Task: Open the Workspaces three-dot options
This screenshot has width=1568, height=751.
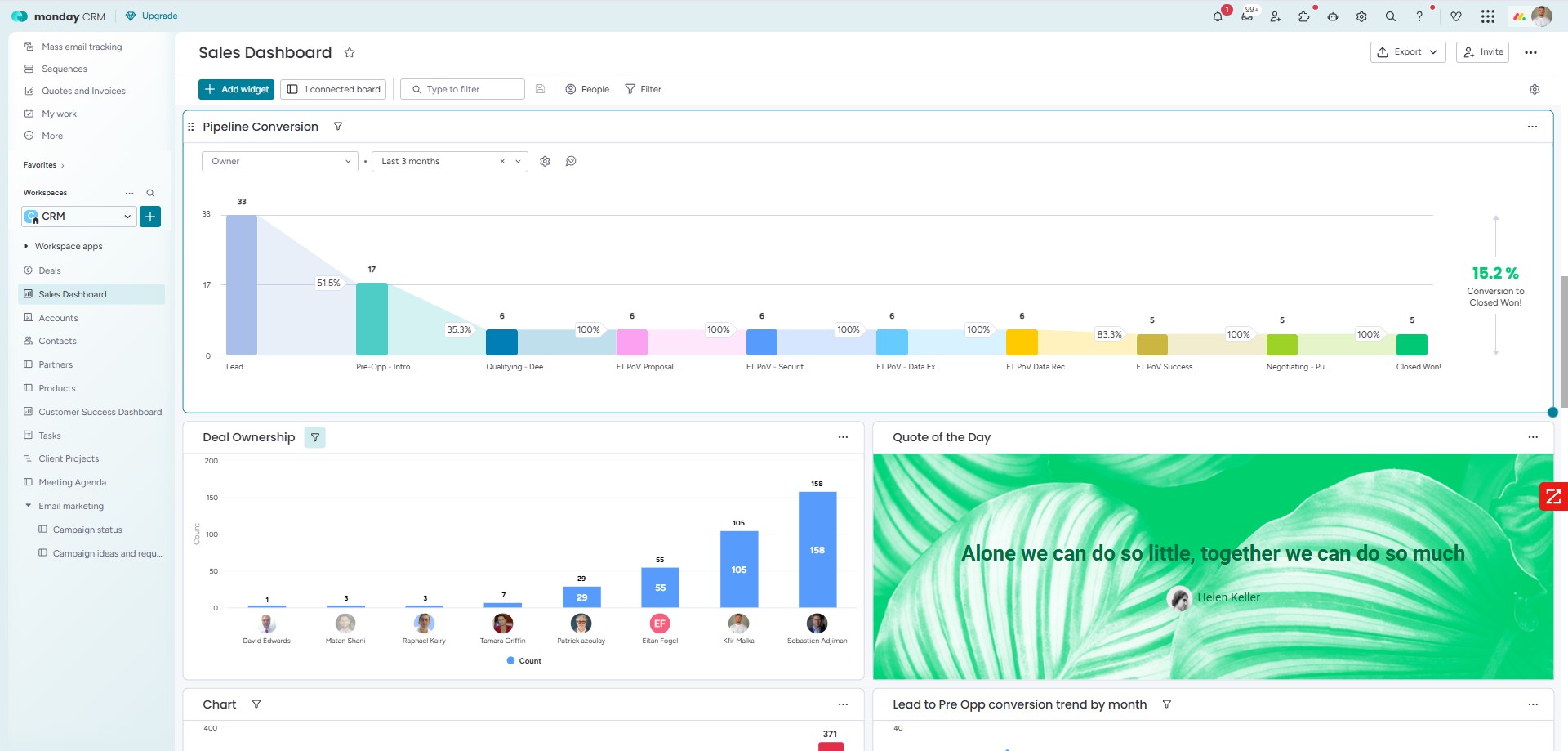Action: click(129, 193)
